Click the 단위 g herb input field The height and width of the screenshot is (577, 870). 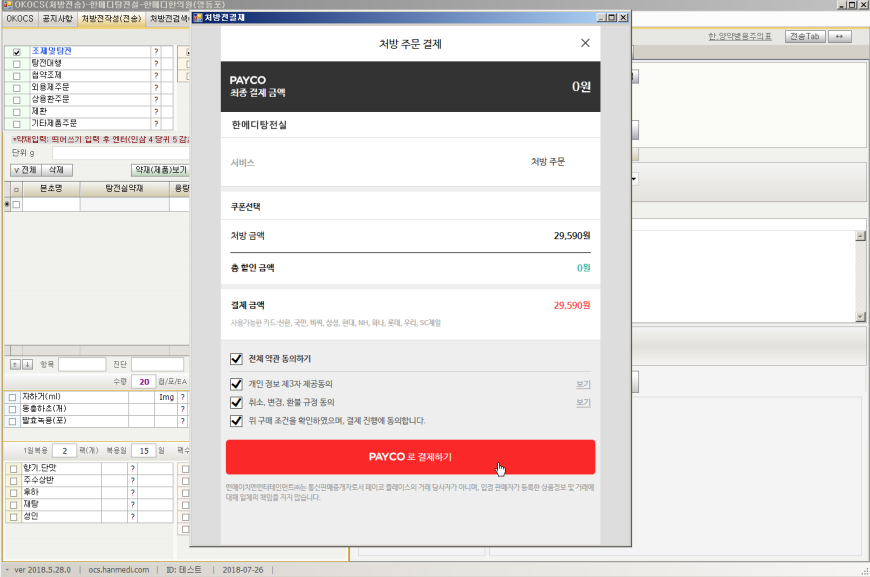(121, 153)
